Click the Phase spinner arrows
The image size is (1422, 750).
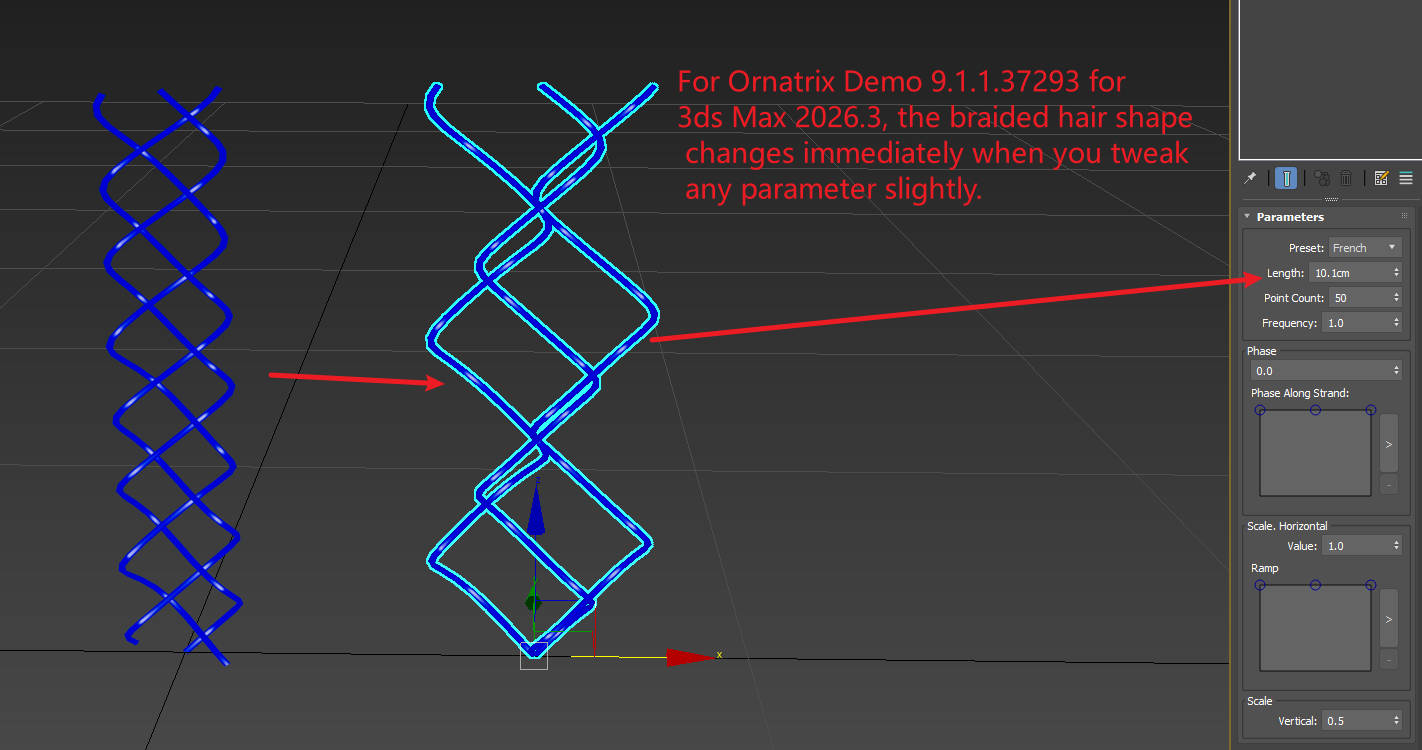pos(1396,370)
